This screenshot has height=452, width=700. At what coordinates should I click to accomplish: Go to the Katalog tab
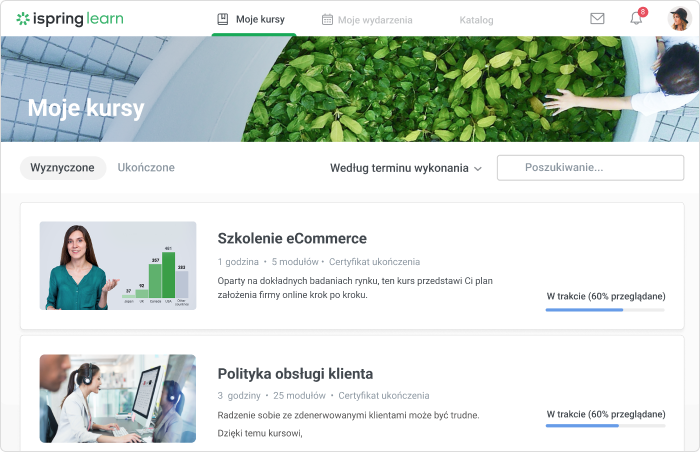(476, 19)
